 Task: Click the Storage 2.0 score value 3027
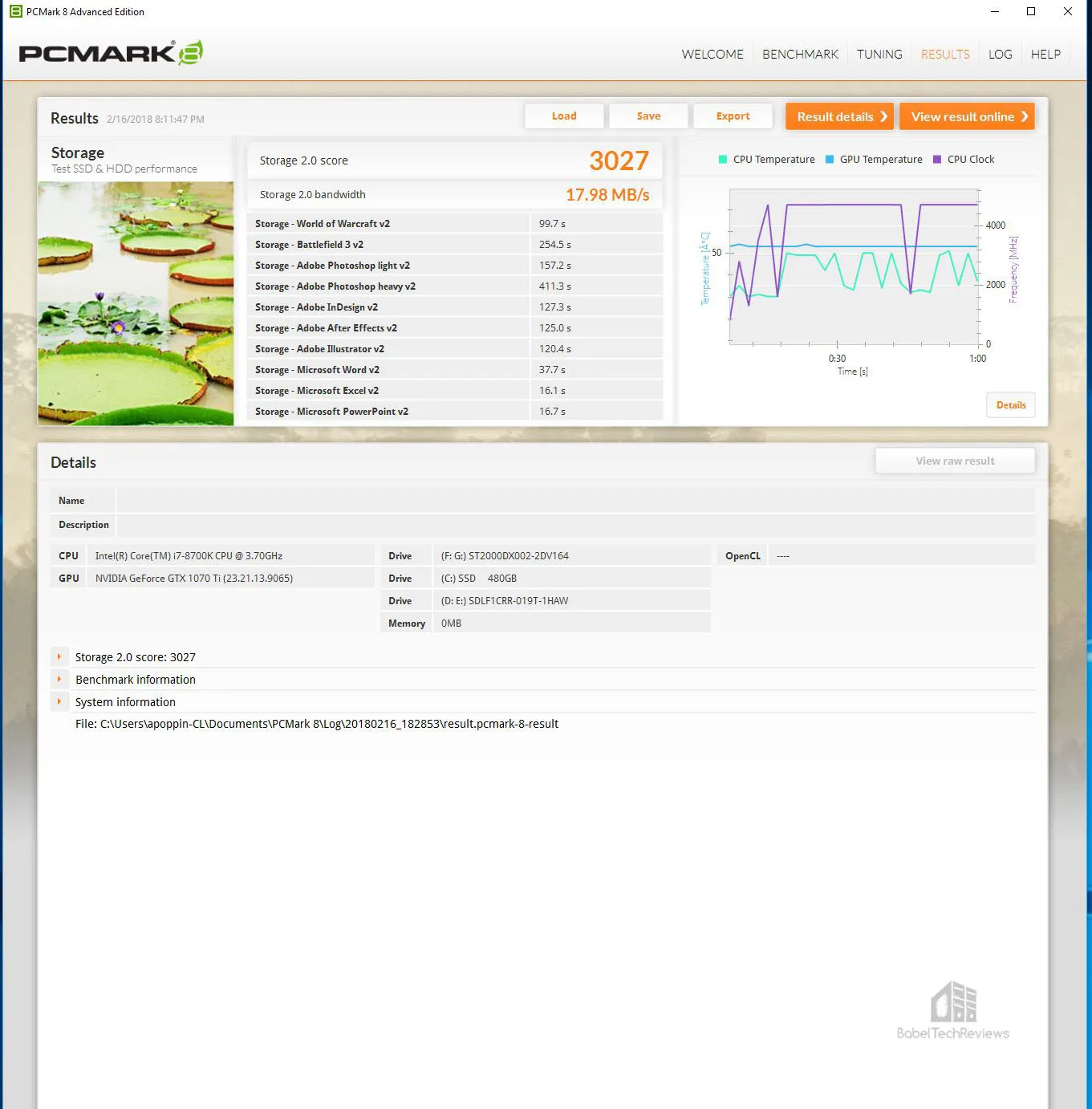(619, 160)
